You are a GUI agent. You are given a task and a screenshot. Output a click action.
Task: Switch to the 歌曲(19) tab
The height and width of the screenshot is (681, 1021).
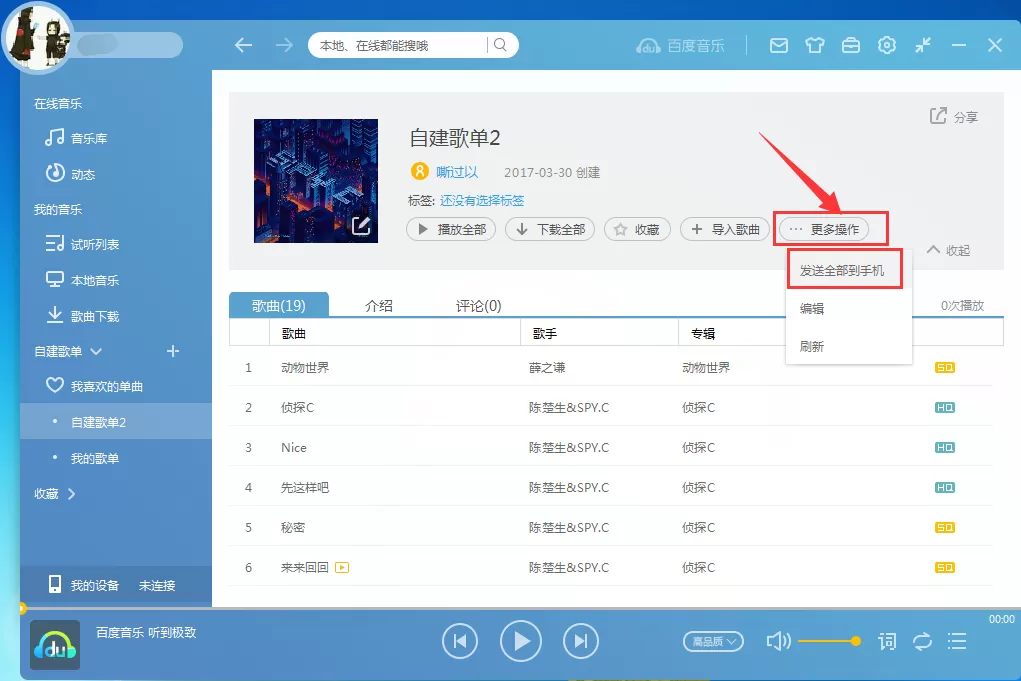click(279, 305)
